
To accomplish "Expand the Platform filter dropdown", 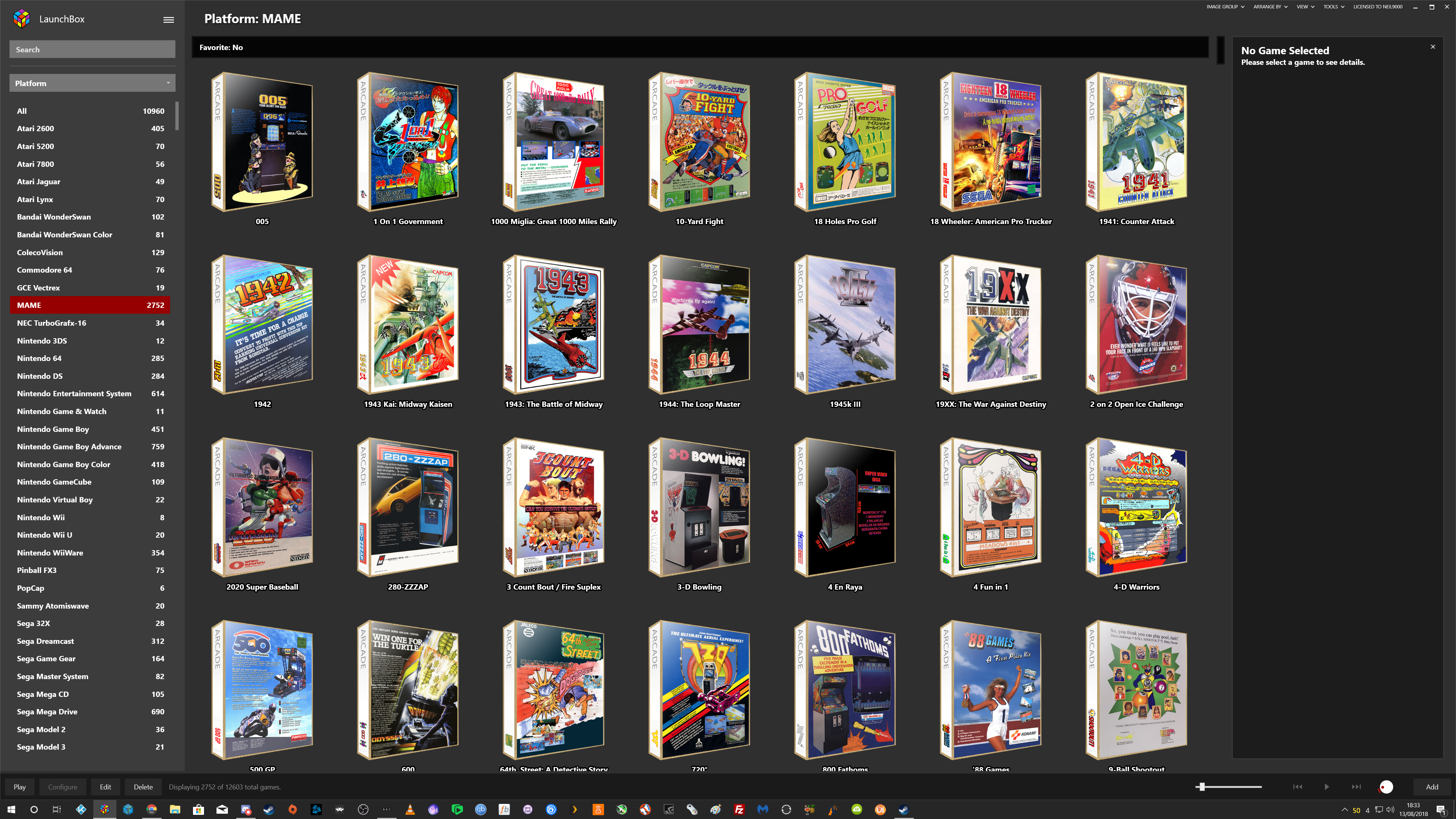I will [92, 83].
